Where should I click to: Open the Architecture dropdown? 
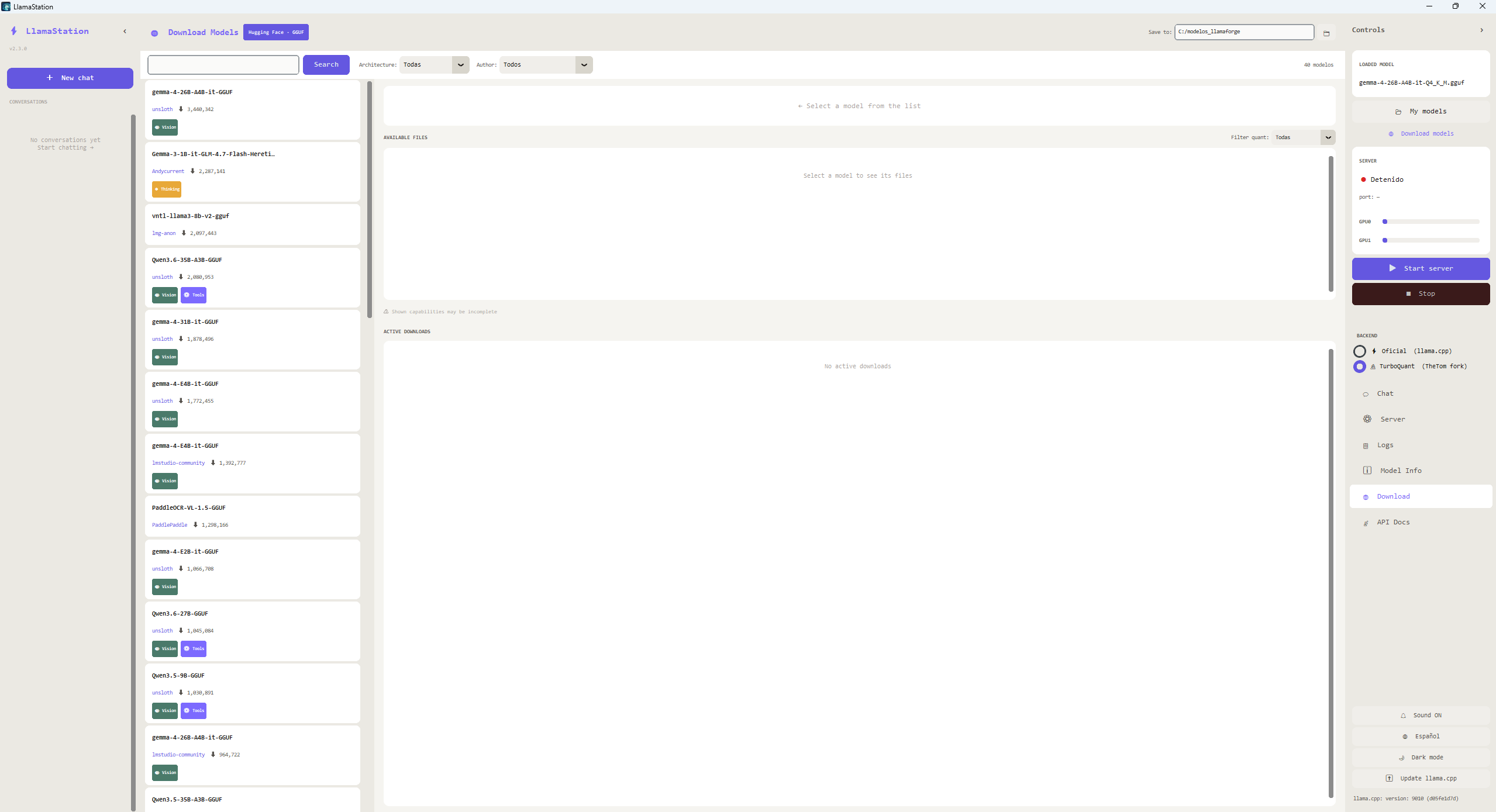tap(434, 65)
